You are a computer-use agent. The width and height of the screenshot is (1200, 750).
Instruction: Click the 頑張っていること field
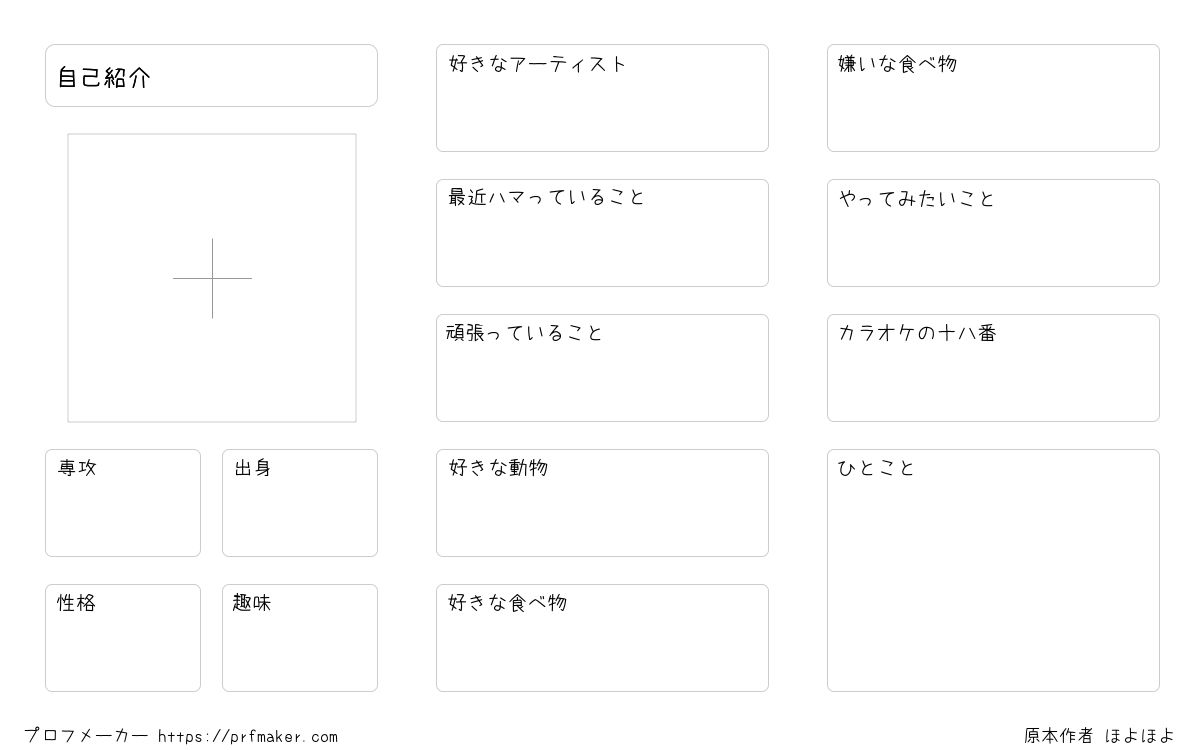click(602, 368)
